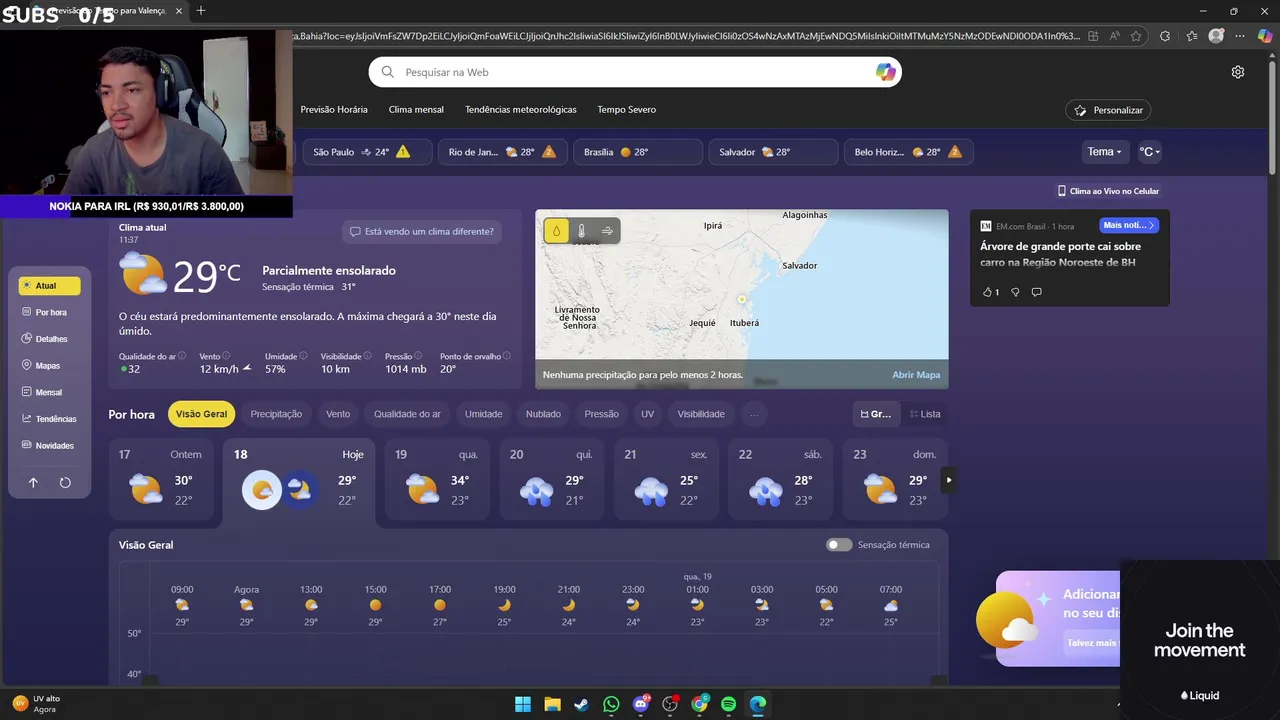Select the Previsão Horária tab
This screenshot has width=1280, height=720.
[x=334, y=109]
